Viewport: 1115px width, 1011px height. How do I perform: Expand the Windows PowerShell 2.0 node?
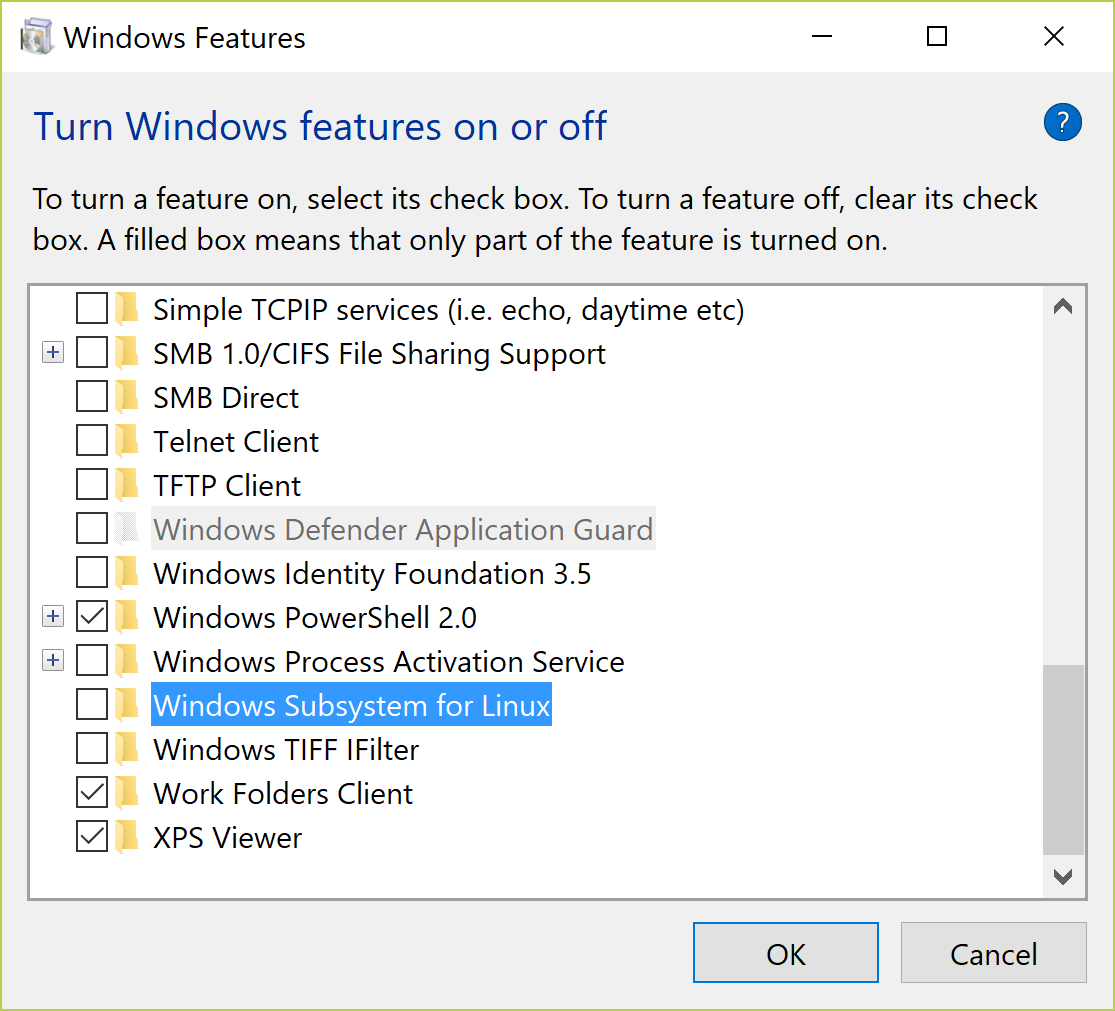click(53, 616)
